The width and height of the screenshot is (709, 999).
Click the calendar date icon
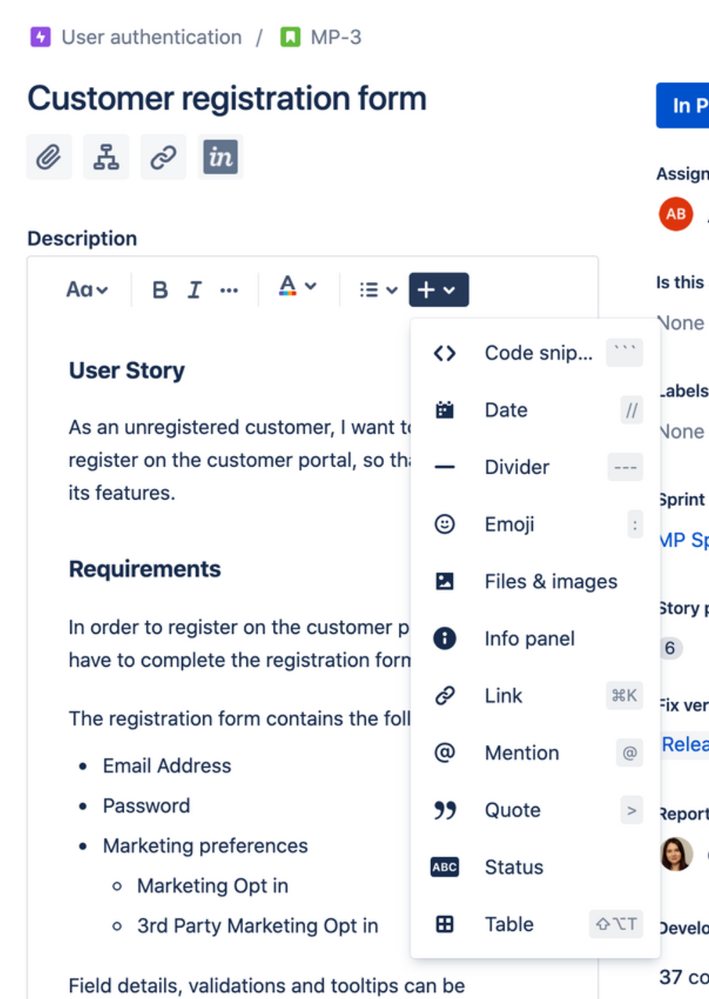pos(445,410)
